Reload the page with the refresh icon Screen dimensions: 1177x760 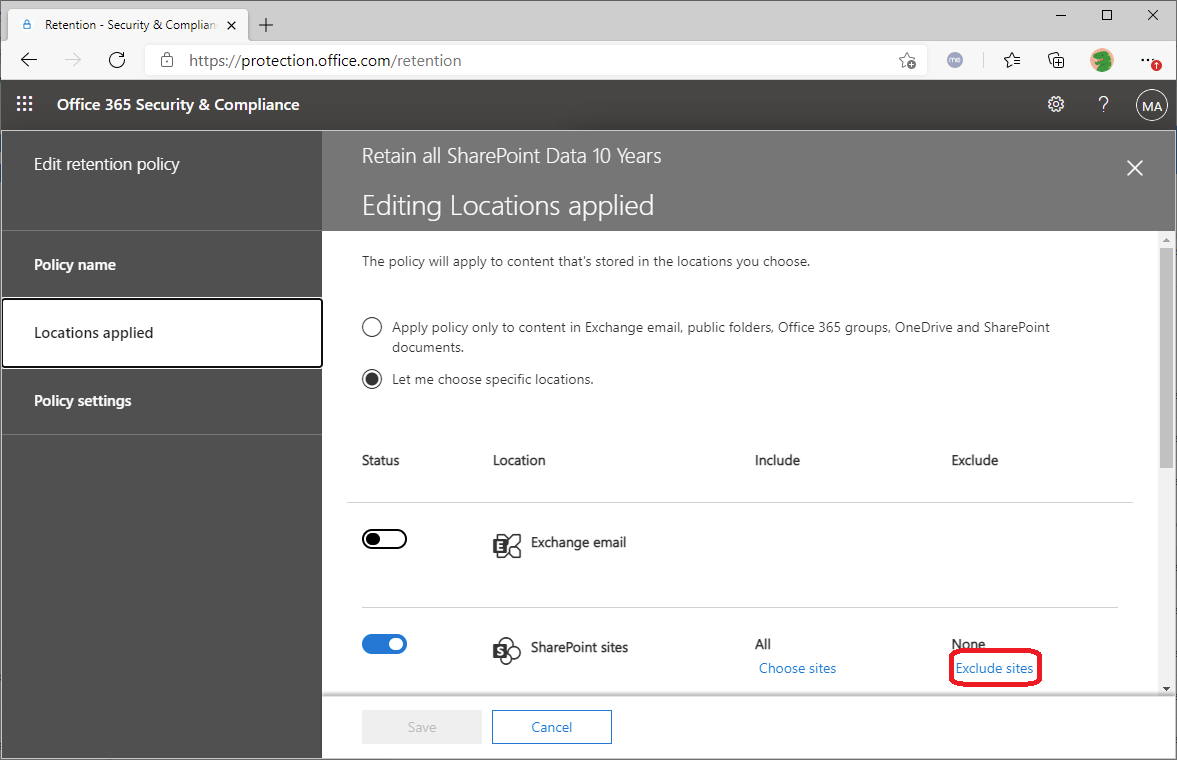point(117,60)
